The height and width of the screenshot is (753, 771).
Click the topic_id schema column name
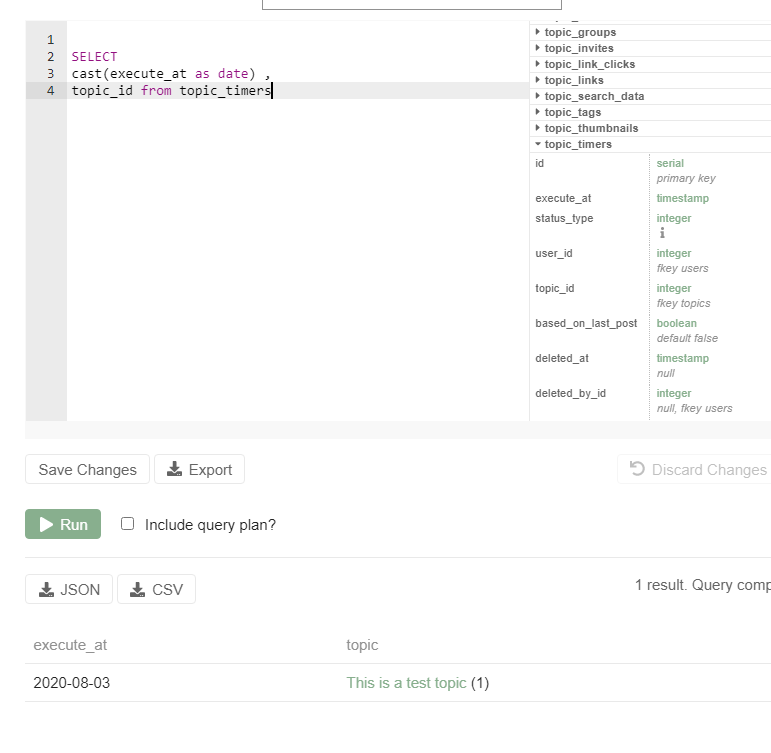(x=555, y=288)
